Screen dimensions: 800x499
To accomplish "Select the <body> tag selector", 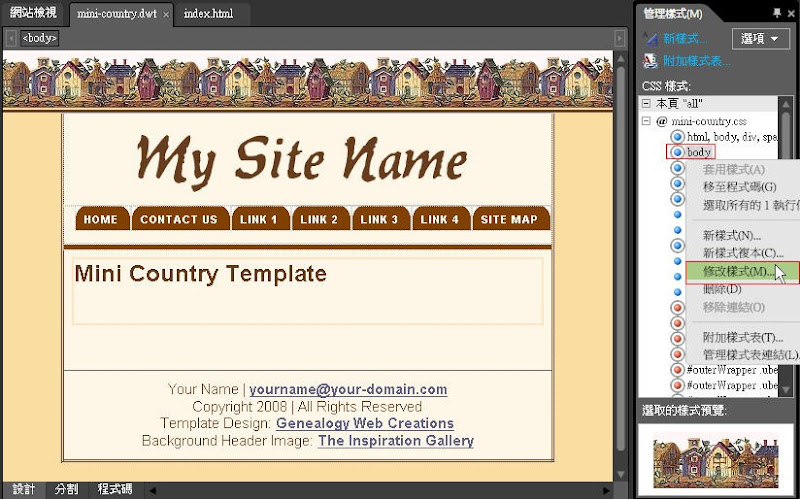I will (x=40, y=38).
